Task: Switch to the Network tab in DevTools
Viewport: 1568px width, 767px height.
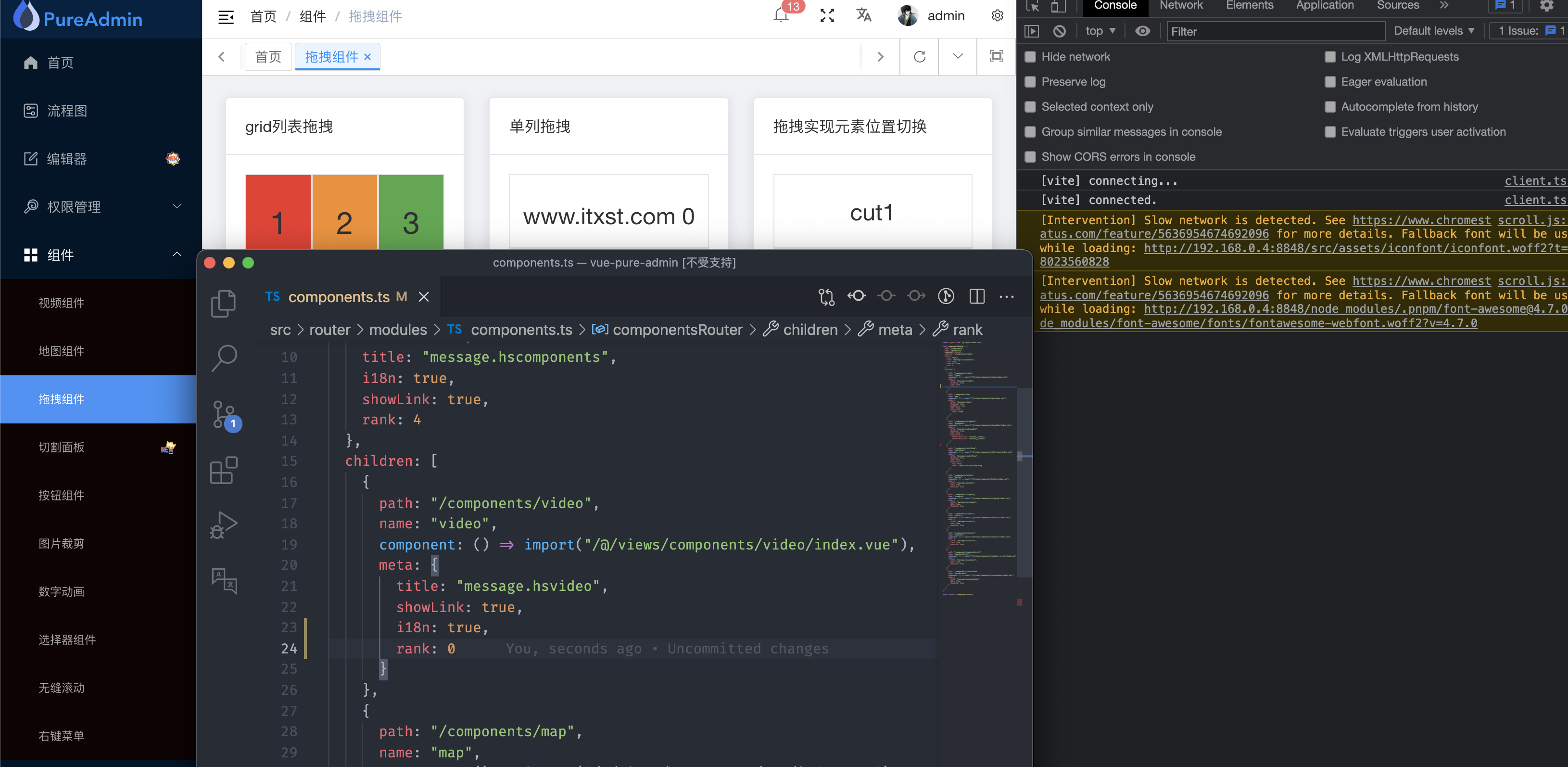Action: (x=1180, y=5)
